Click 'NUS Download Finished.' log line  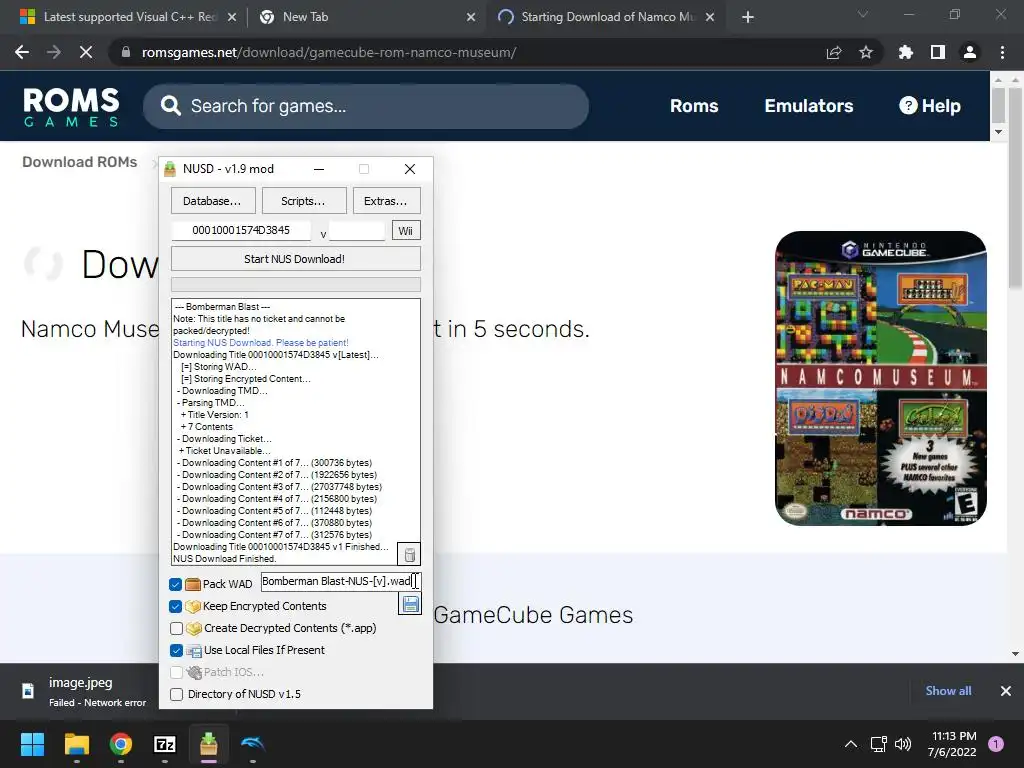pyautogui.click(x=225, y=558)
